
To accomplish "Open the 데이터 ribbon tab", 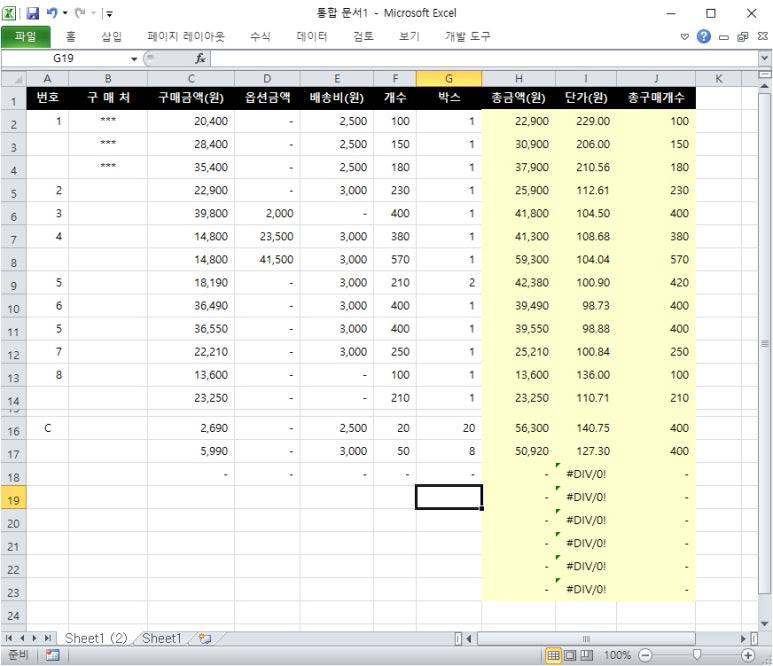I will click(x=312, y=36).
